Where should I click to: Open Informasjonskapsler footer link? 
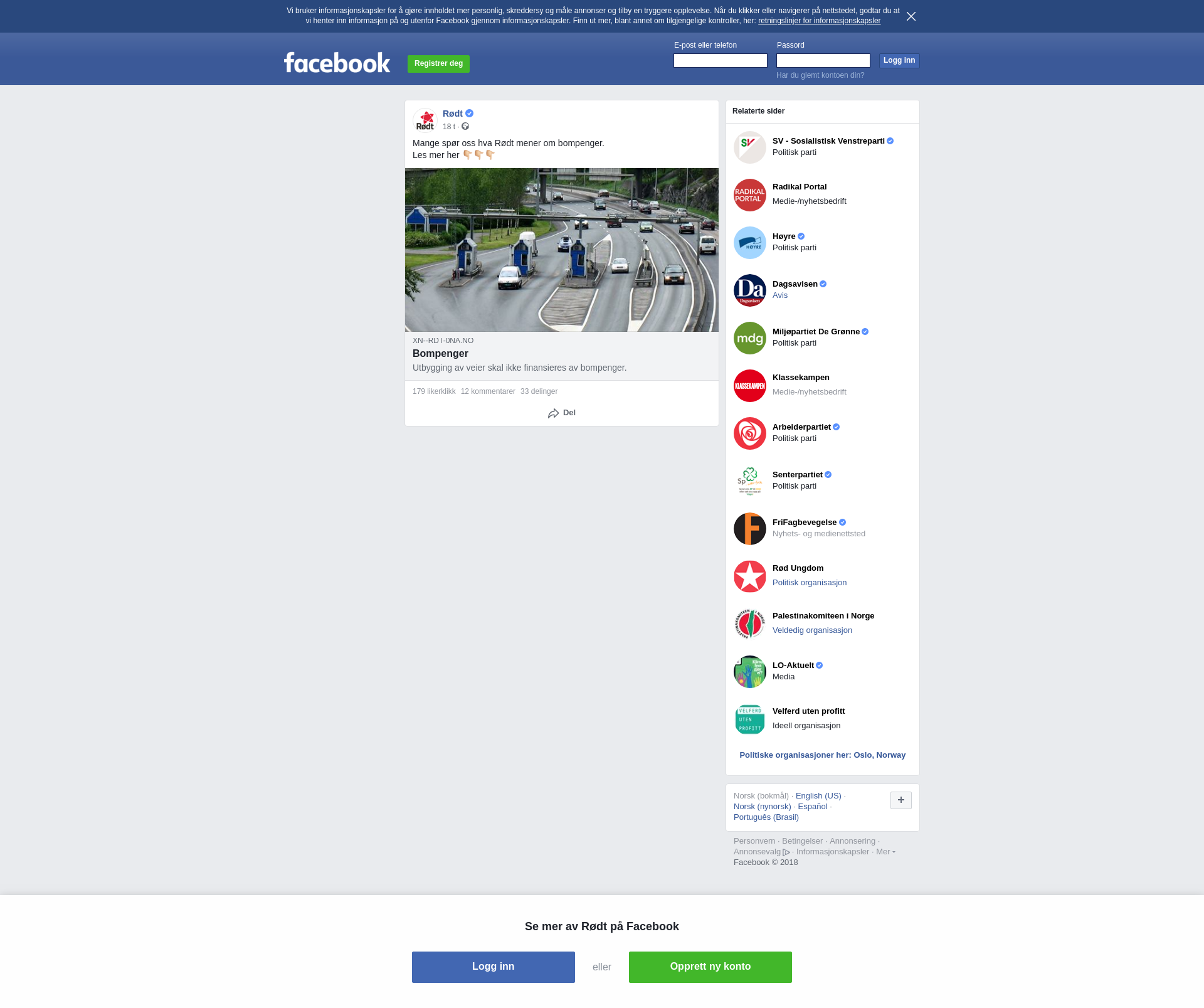(832, 852)
